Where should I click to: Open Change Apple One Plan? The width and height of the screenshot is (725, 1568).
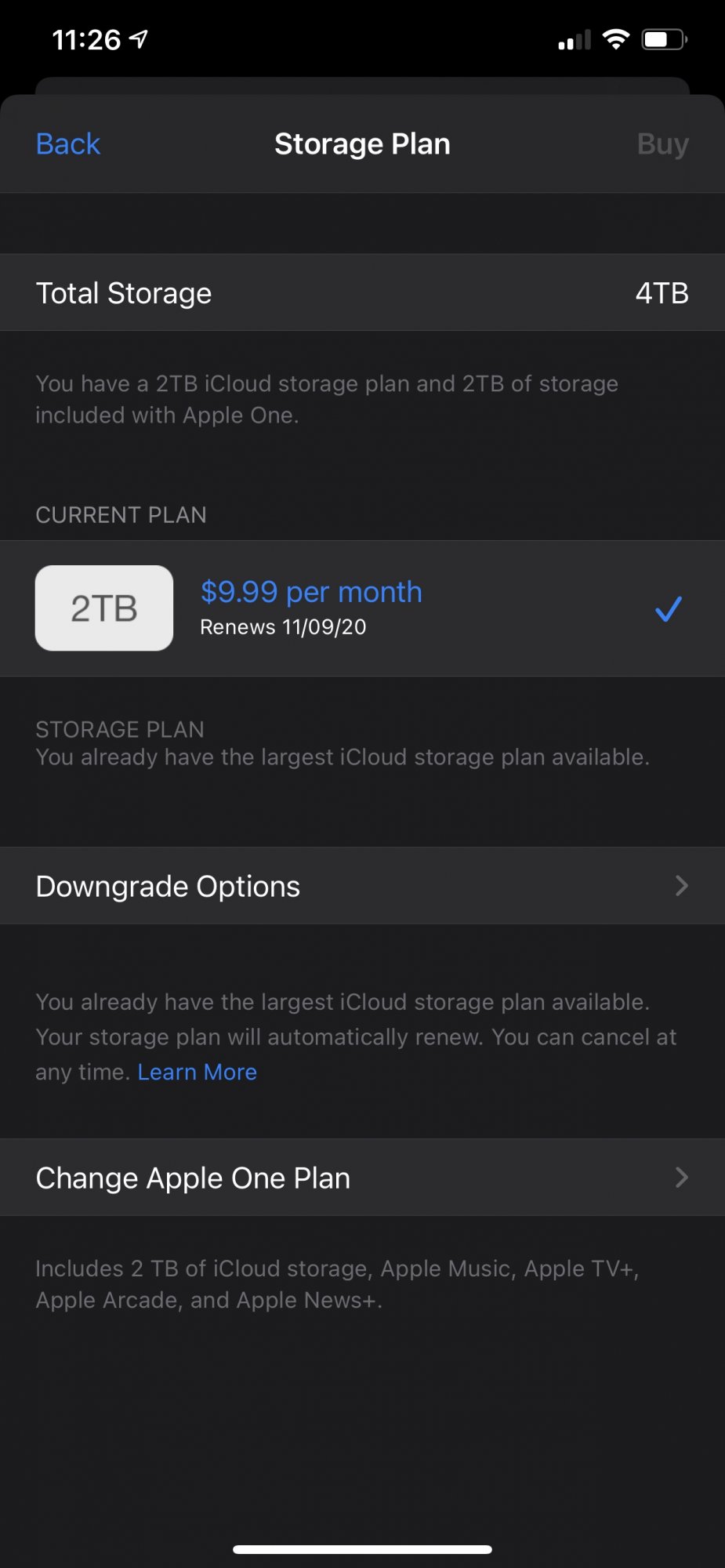362,1178
